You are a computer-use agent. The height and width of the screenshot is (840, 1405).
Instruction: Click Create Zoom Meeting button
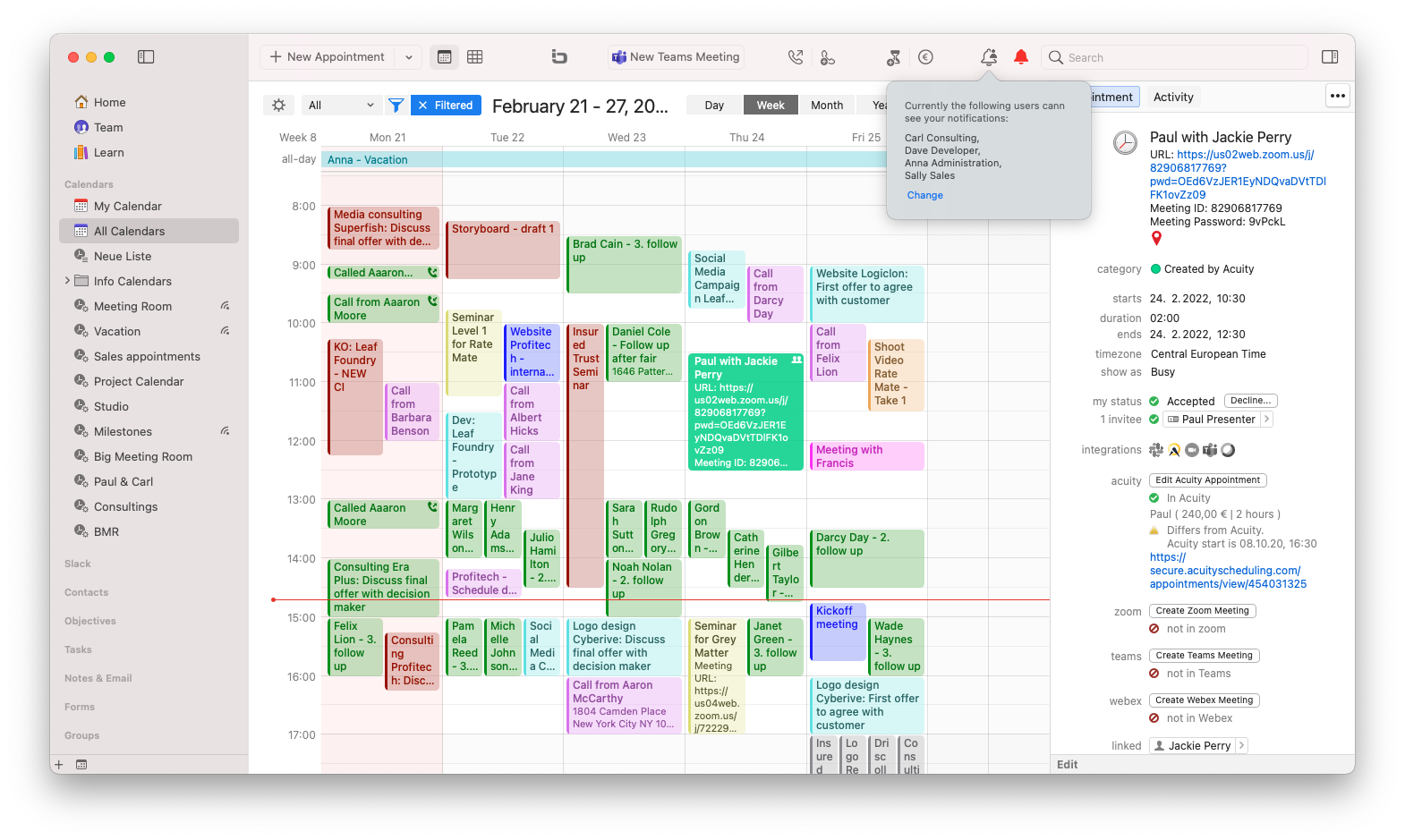[x=1203, y=611]
